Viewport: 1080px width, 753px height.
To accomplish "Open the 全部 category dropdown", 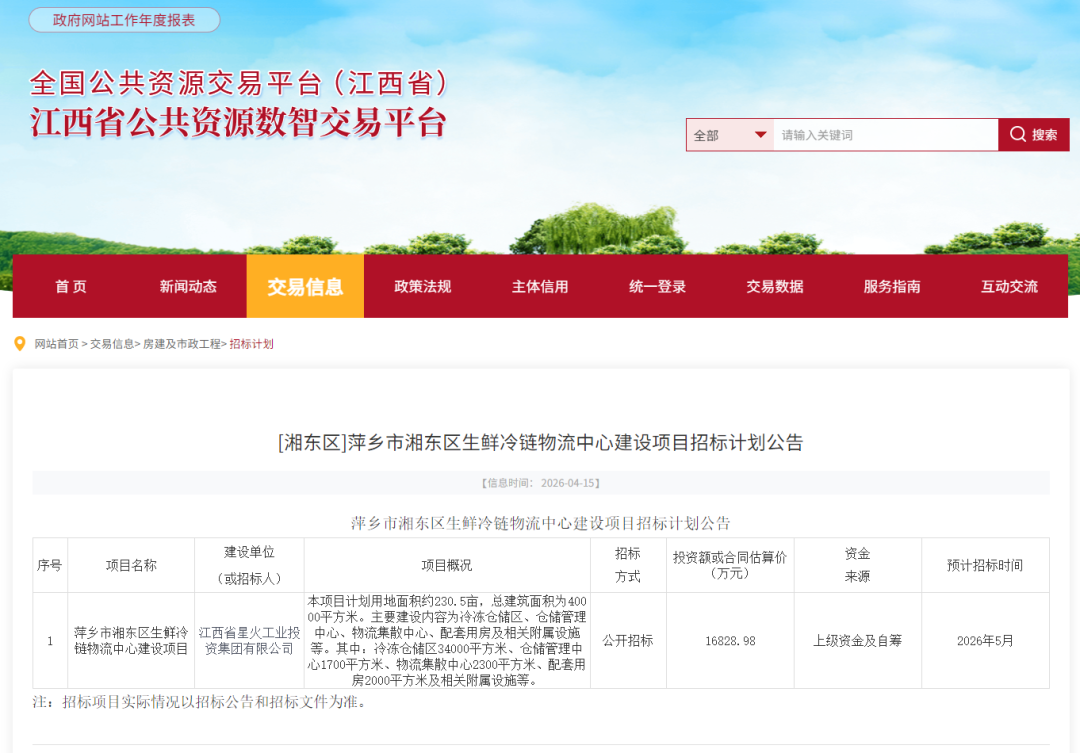I will click(730, 135).
